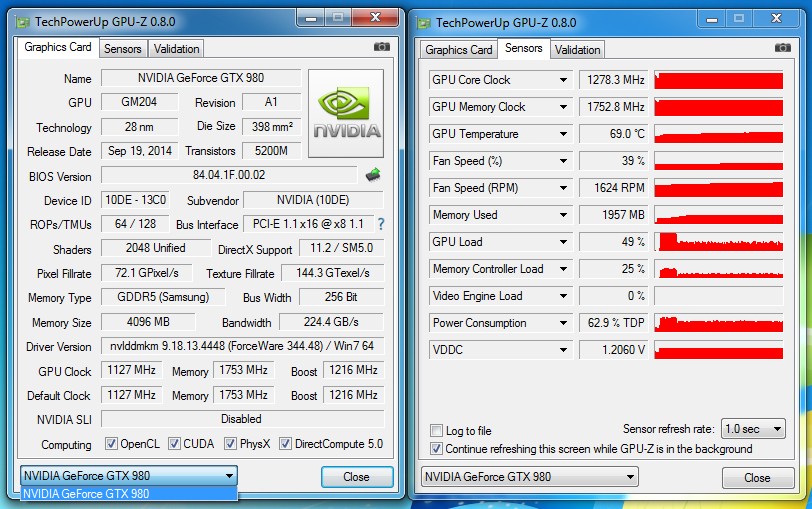Click the camera screenshot icon in Sensors window
812x509 pixels.
pyautogui.click(x=782, y=48)
